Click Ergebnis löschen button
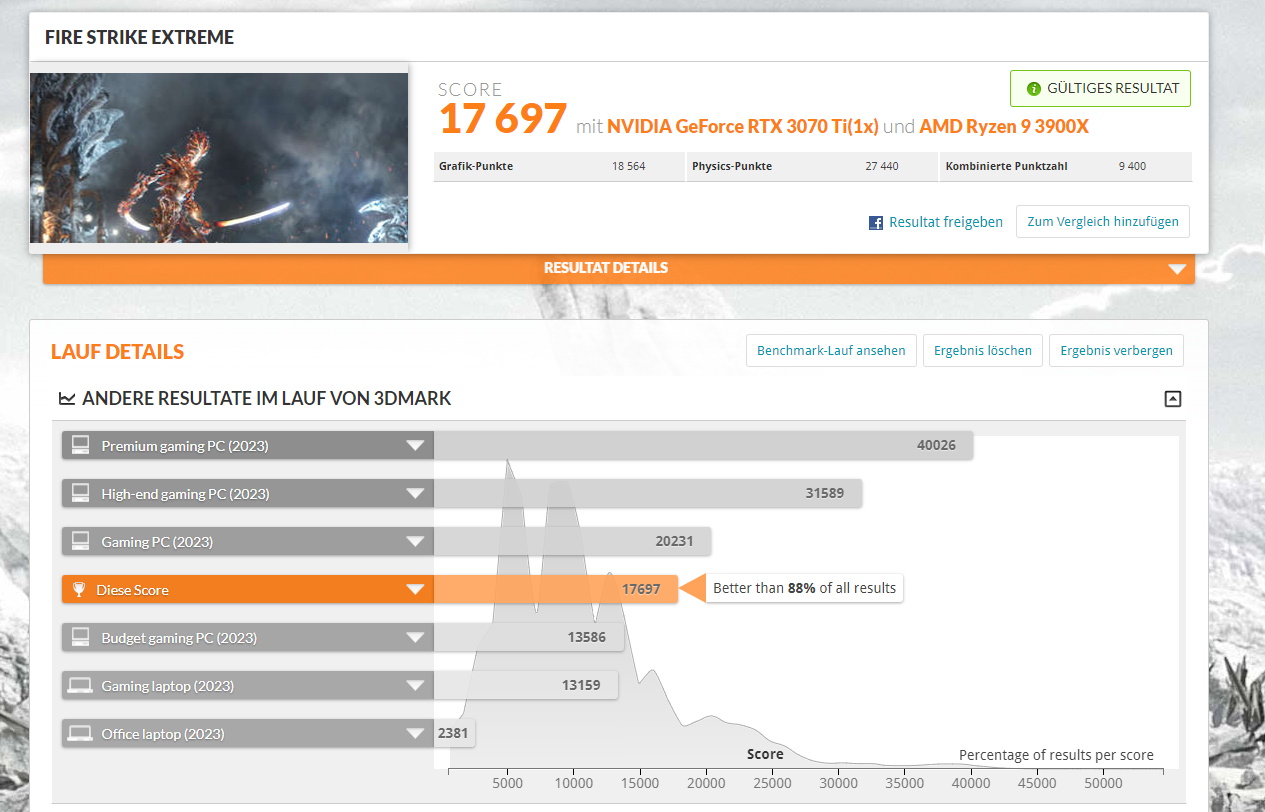This screenshot has width=1265, height=812. pyautogui.click(x=983, y=350)
